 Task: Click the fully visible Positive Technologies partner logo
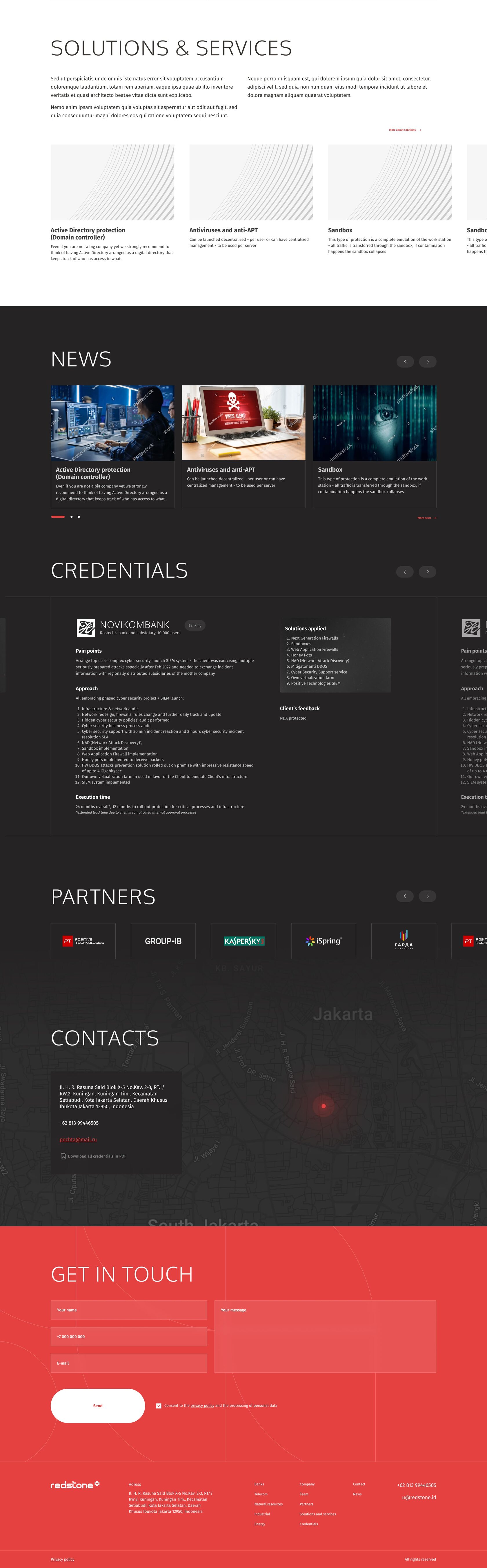click(x=83, y=941)
